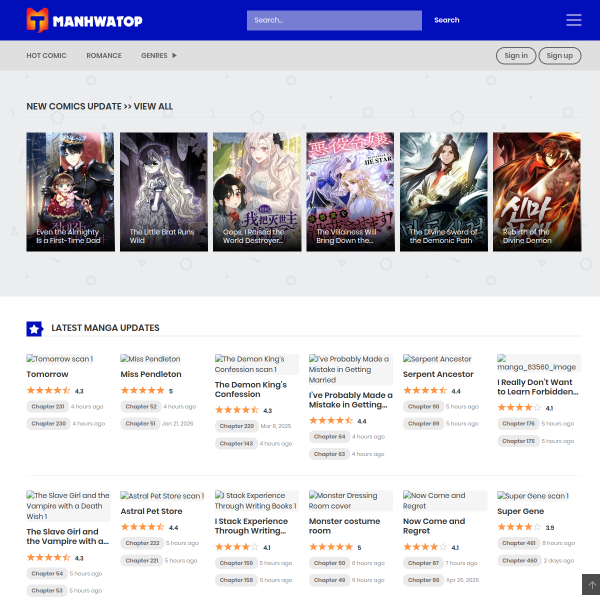
Task: Open I Stack Experience Chapter 158
Action: tap(236, 580)
